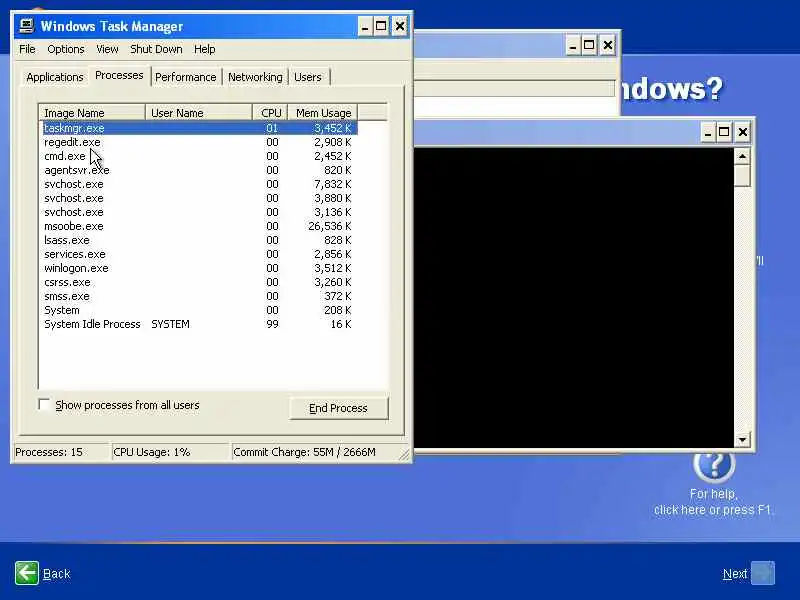Viewport: 800px width, 600px height.
Task: Minimize the command prompt window
Action: 708,133
